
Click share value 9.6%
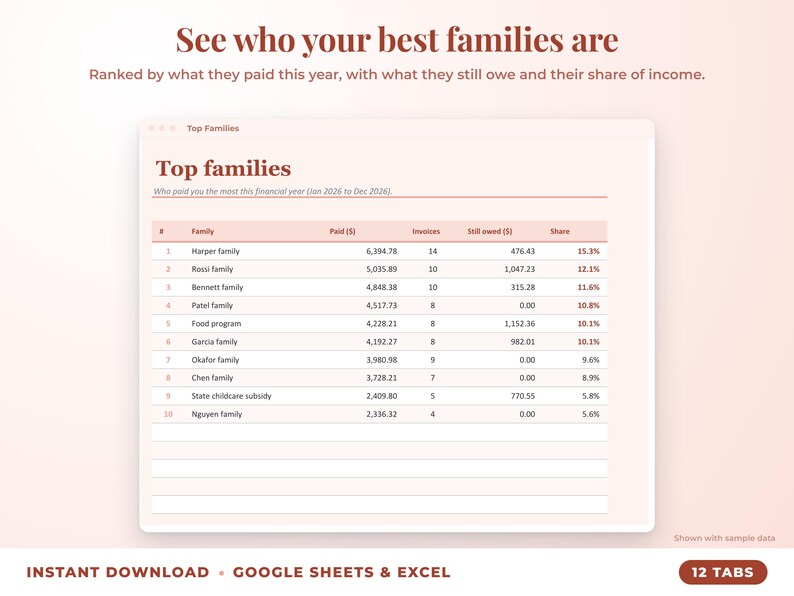tap(590, 360)
